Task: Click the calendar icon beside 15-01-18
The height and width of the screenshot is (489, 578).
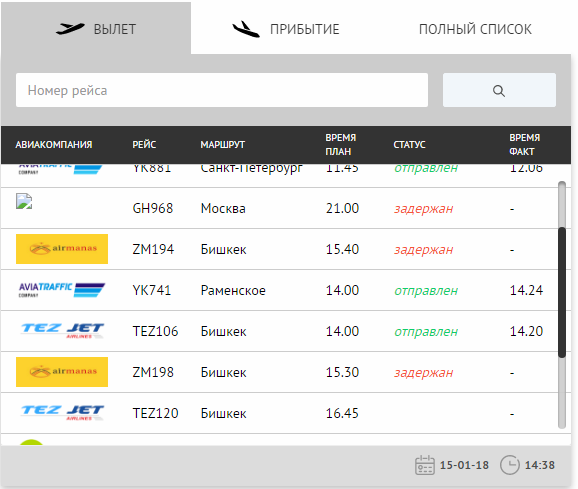Action: pyautogui.click(x=425, y=465)
